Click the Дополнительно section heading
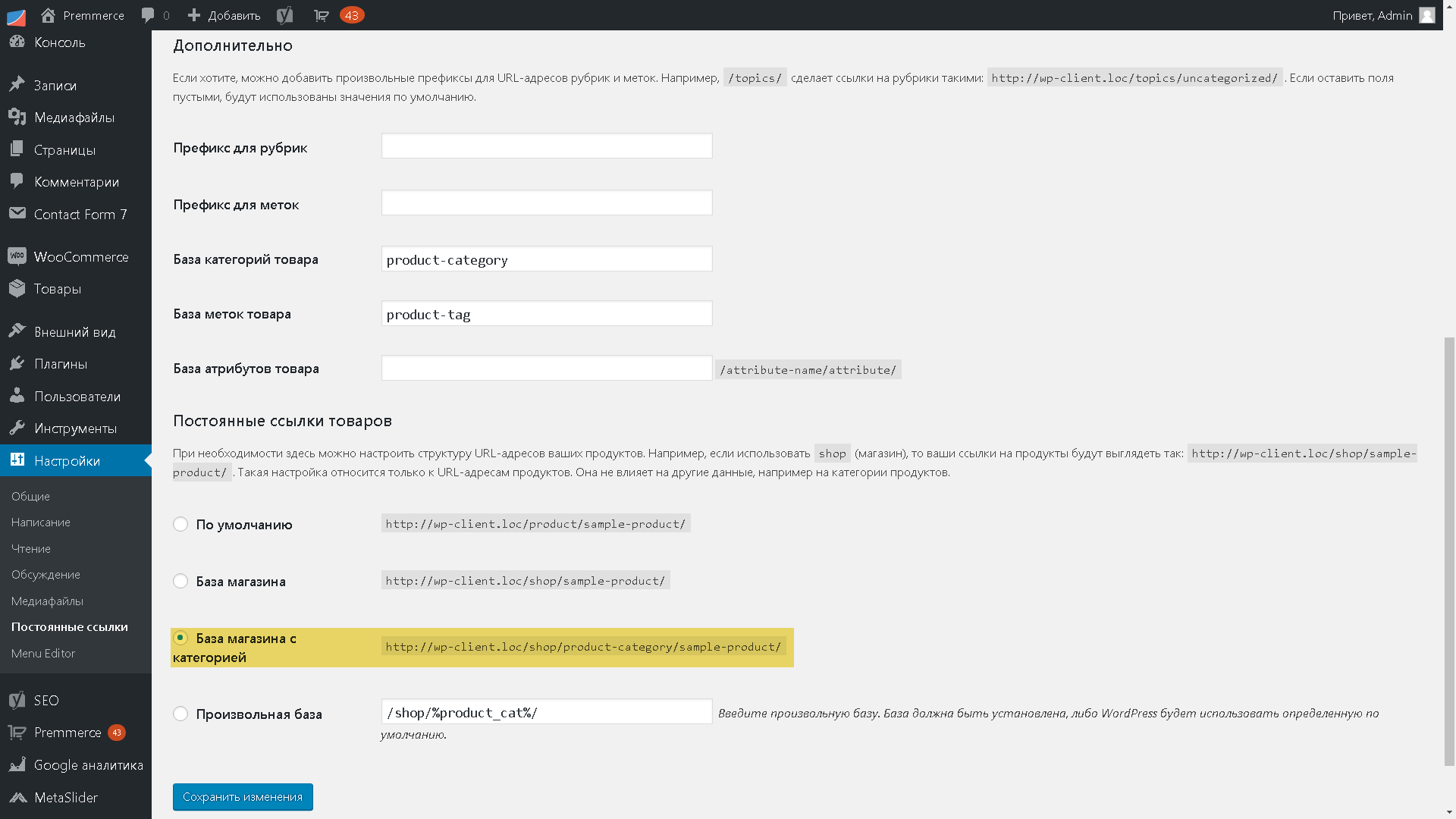Image resolution: width=1456 pixels, height=819 pixels. point(233,45)
